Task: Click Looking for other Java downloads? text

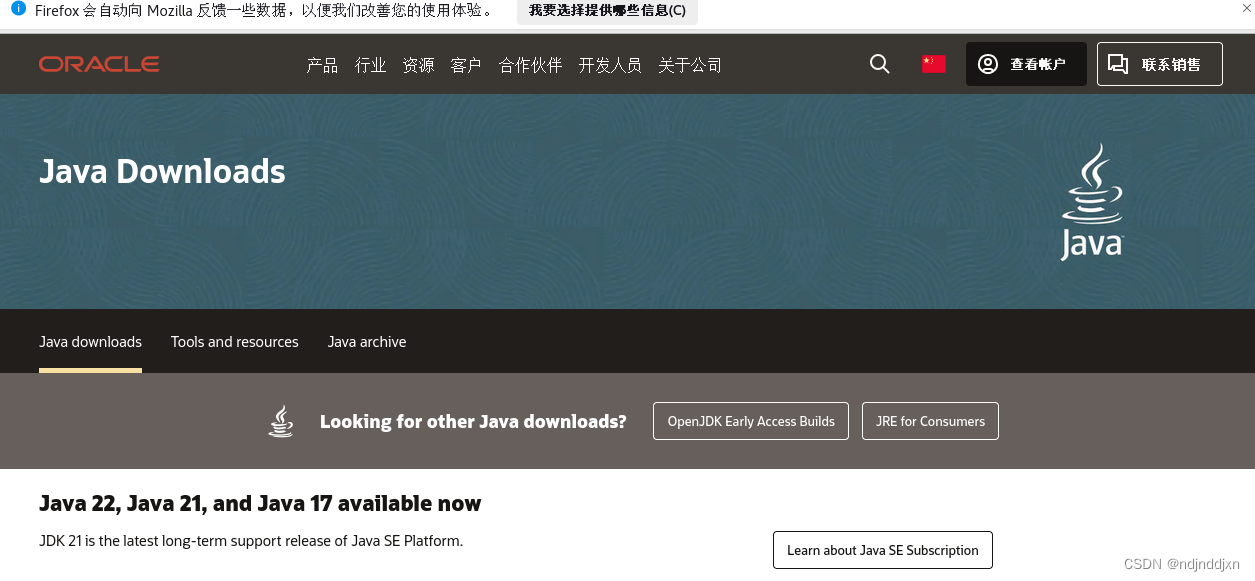Action: point(473,421)
